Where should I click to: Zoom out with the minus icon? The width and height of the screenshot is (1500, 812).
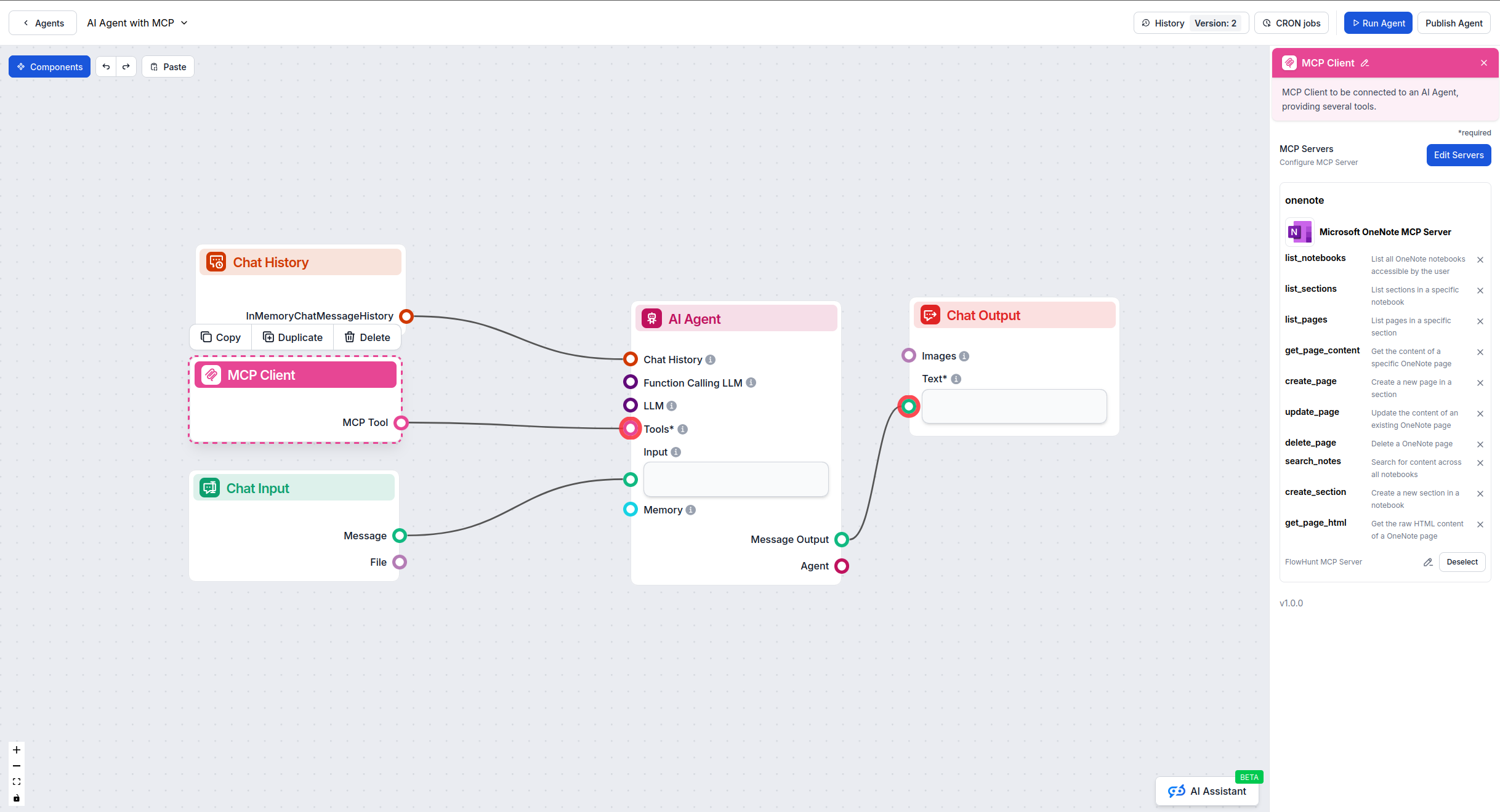click(x=16, y=766)
